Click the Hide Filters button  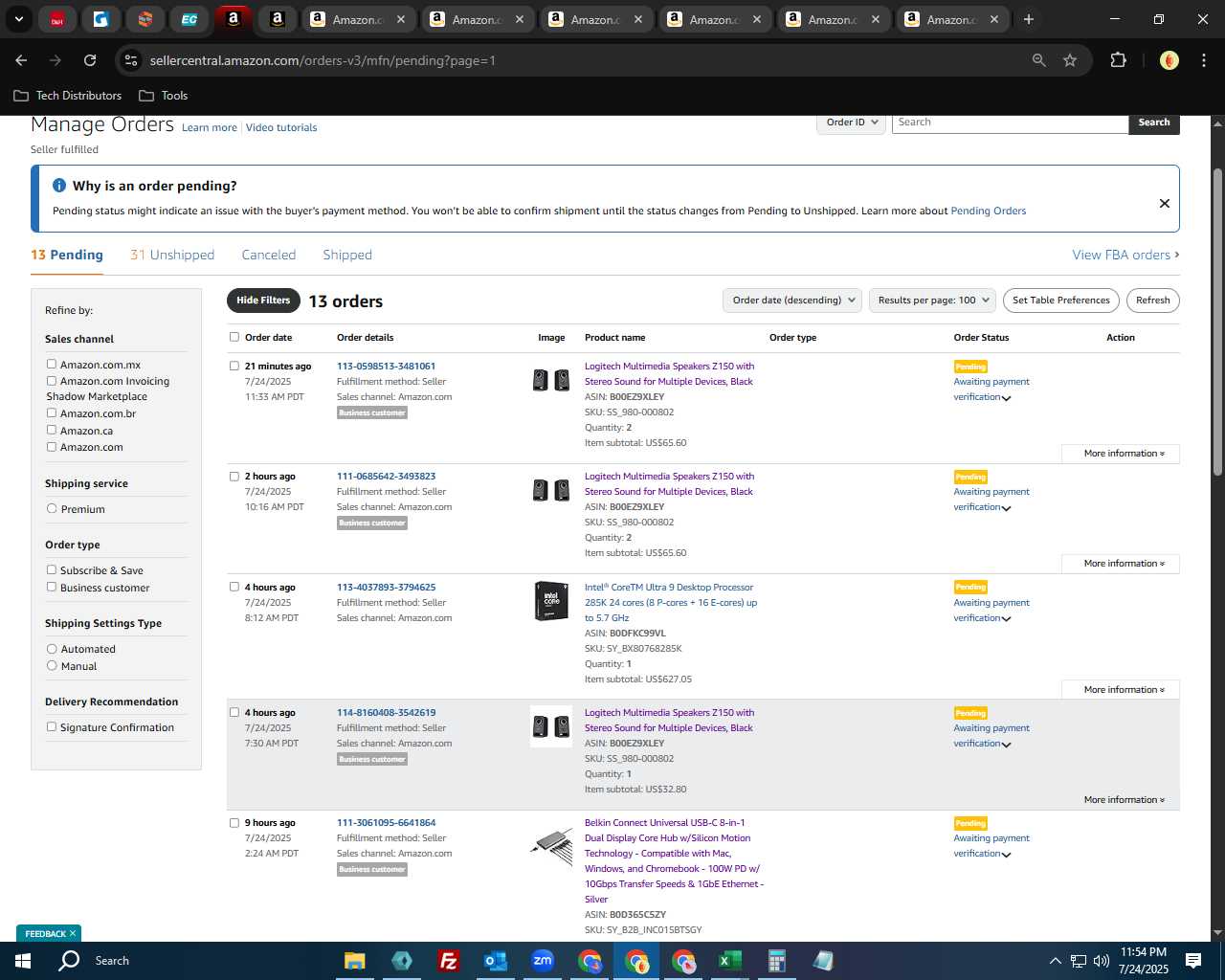[263, 301]
